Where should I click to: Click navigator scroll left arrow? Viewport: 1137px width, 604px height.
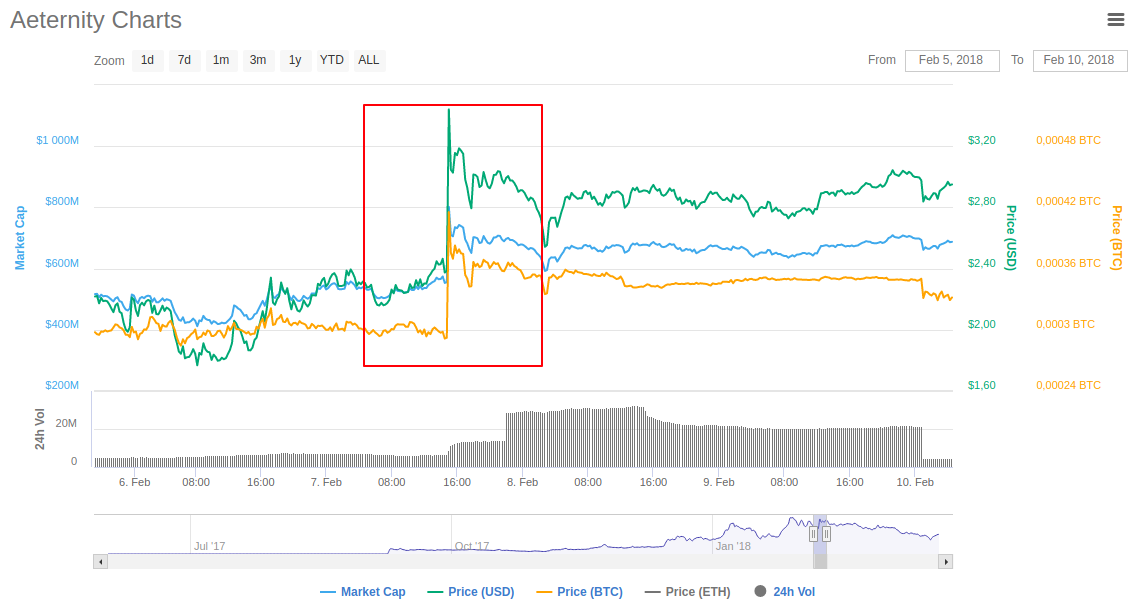pos(101,561)
